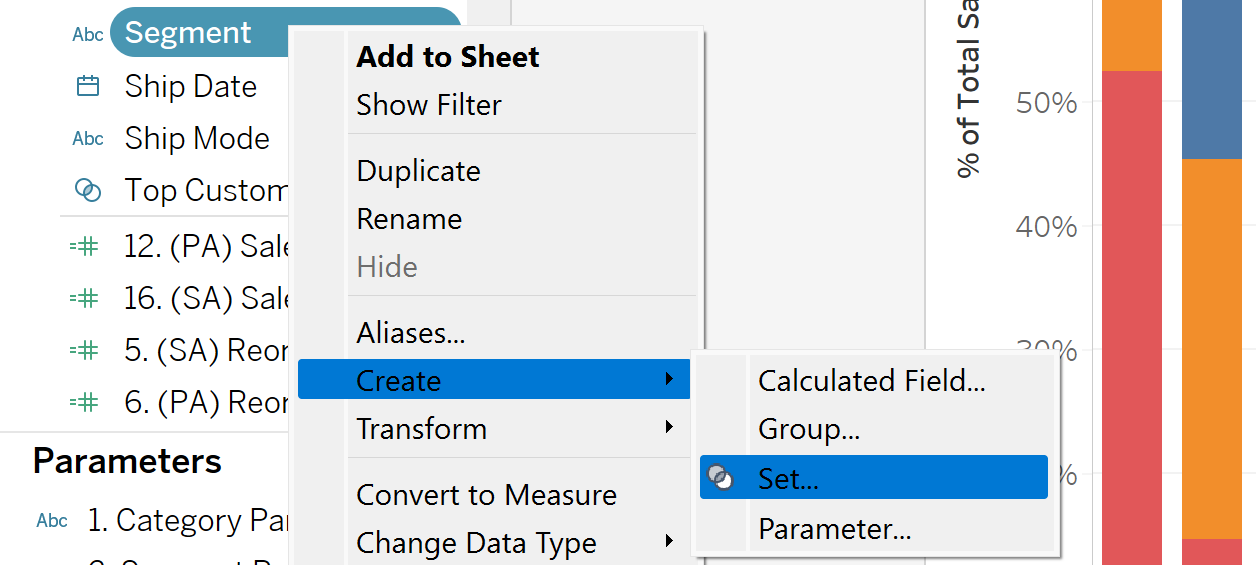Click the Abc icon beside Segment
The image size is (1256, 565).
tap(88, 34)
